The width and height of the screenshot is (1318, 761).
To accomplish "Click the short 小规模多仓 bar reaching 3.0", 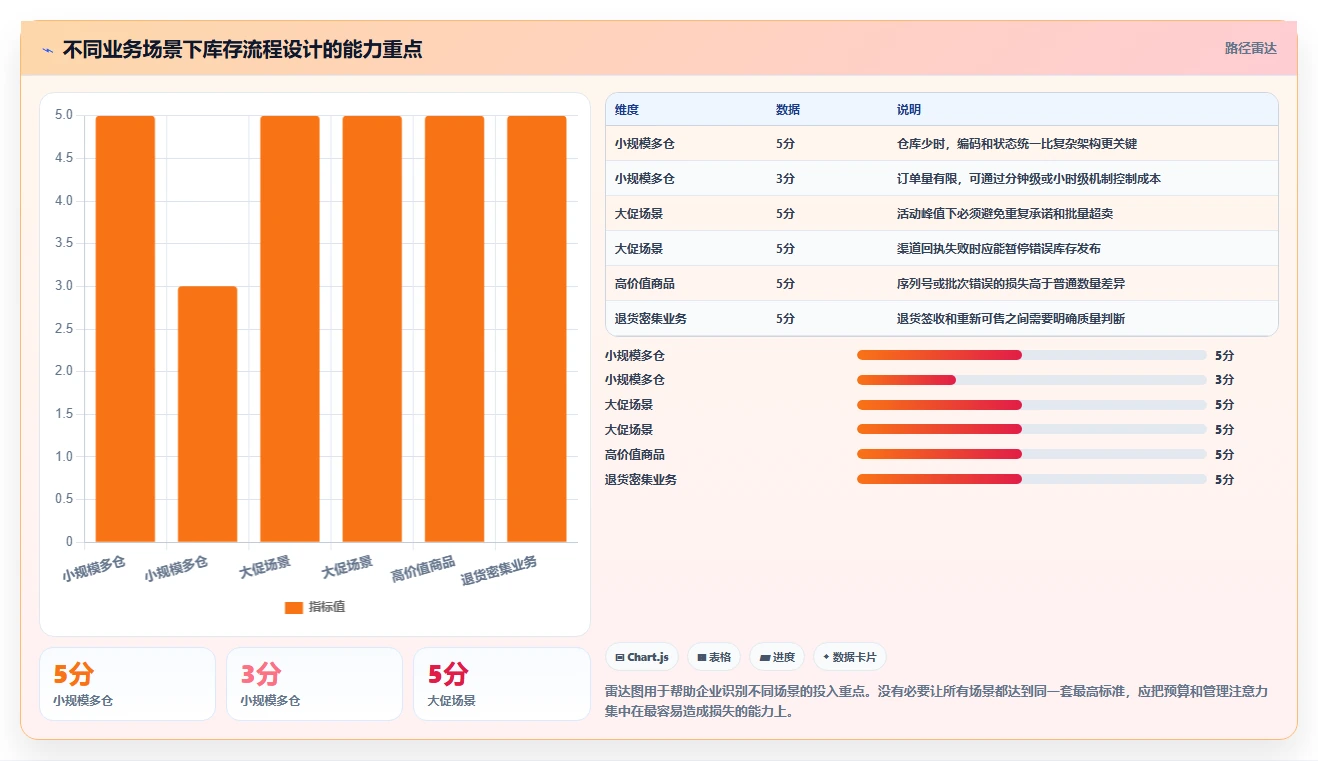I will pyautogui.click(x=207, y=414).
